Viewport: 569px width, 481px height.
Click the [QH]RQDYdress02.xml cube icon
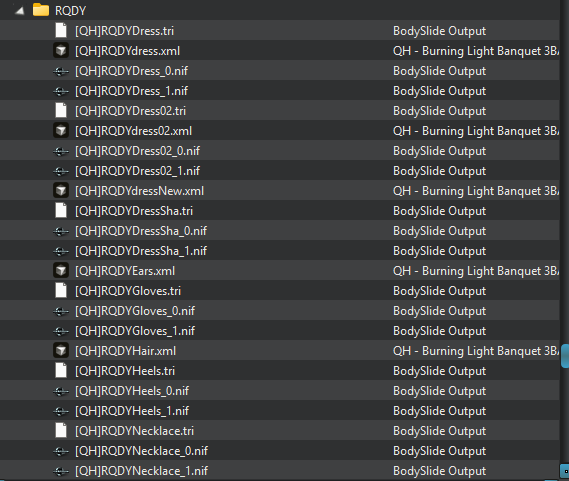point(61,130)
